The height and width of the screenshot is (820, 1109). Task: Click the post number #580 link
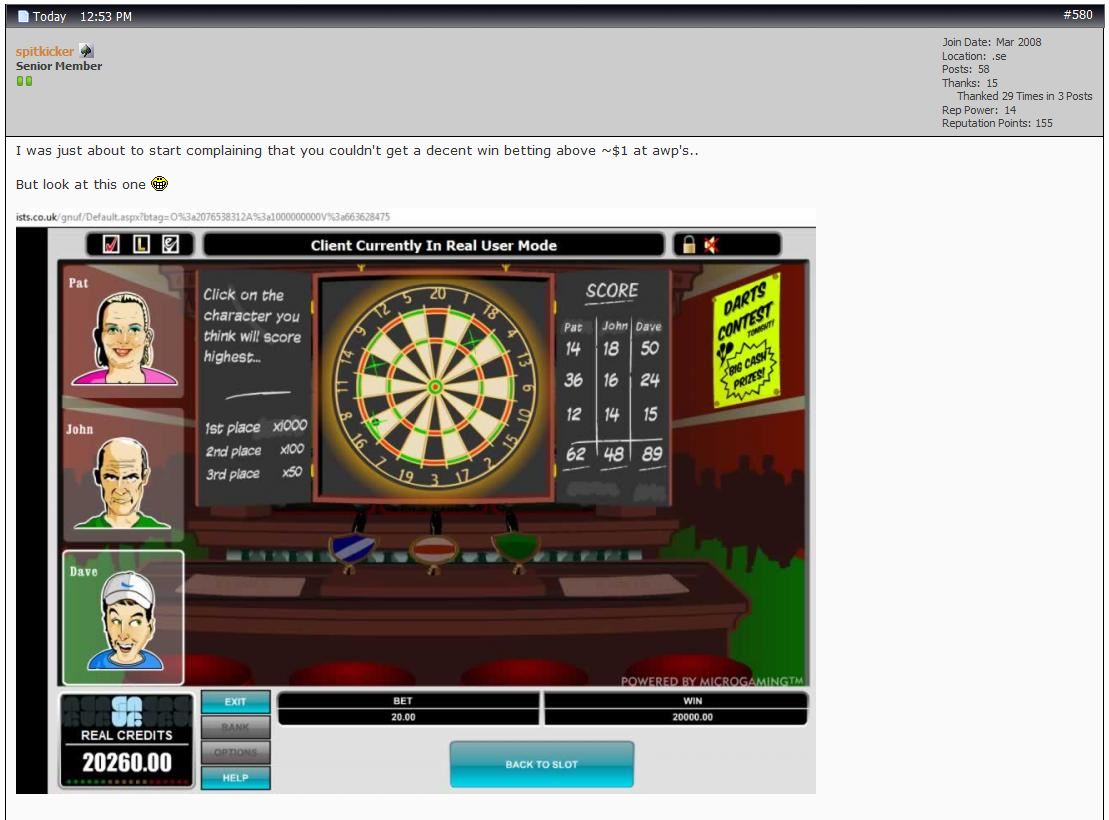pos(1078,15)
